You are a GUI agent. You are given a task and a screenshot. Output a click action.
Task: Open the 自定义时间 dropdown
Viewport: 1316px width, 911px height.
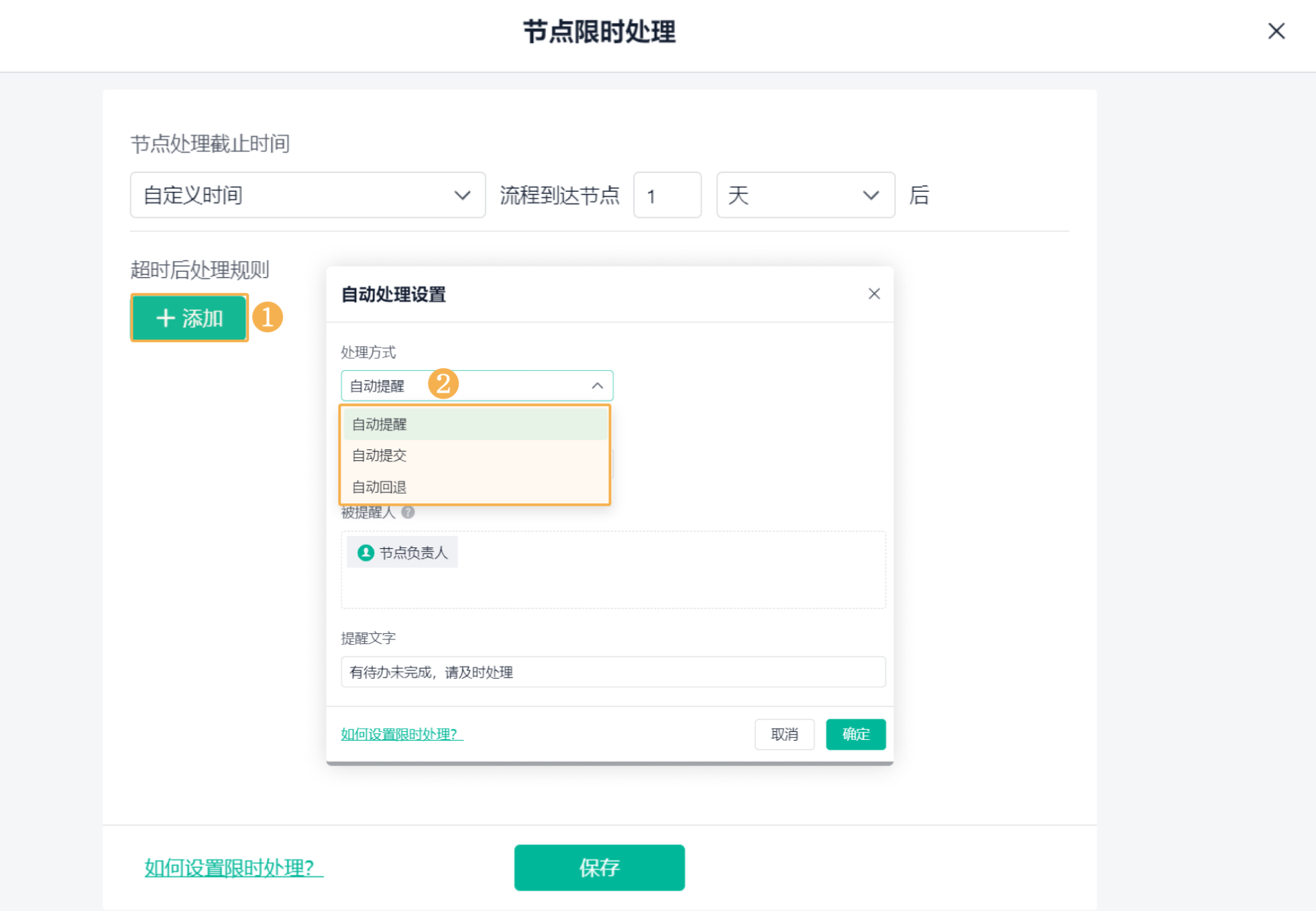pyautogui.click(x=307, y=195)
